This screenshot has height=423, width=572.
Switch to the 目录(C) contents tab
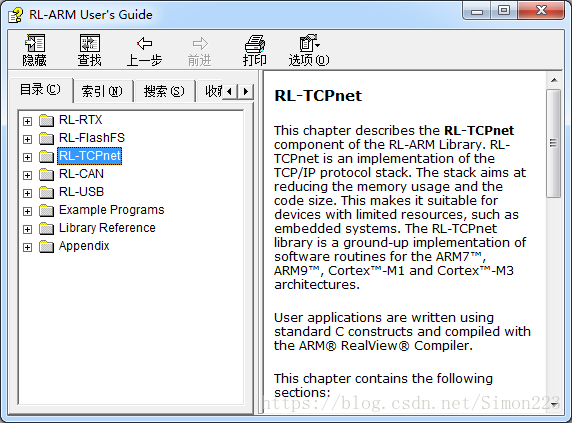(40, 90)
